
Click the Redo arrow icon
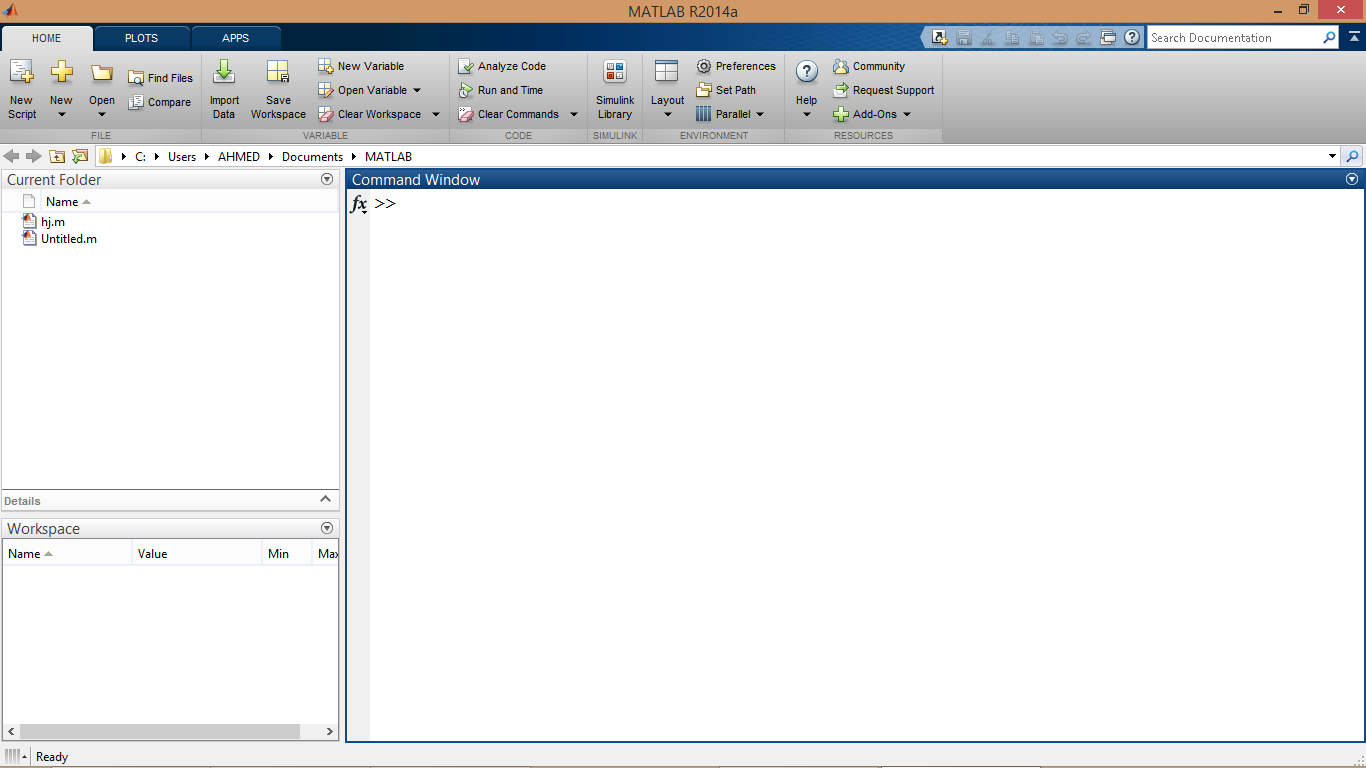(1084, 38)
